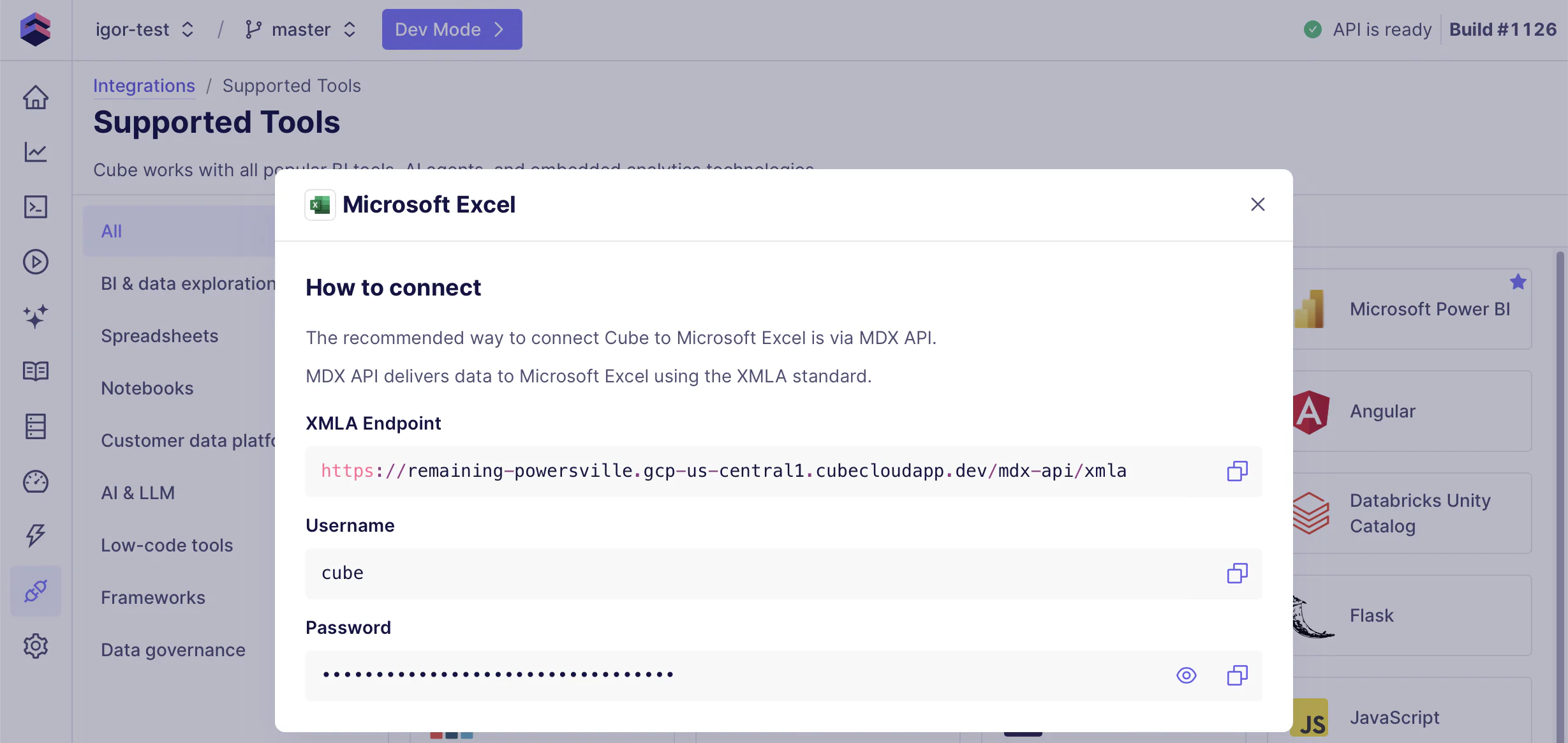Open the settings gear in sidebar

tap(36, 646)
